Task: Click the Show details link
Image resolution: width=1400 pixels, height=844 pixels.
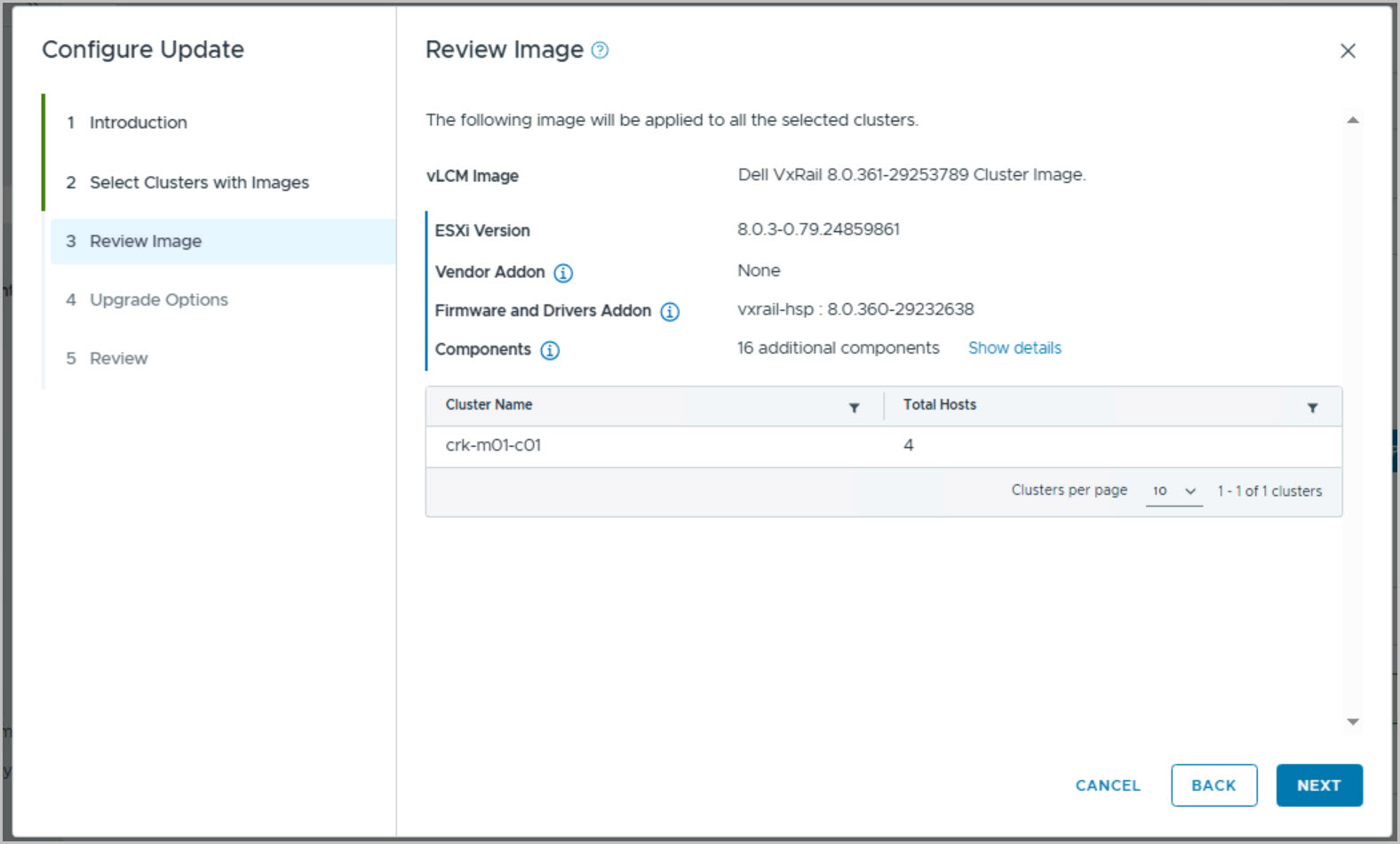Action: click(1014, 348)
